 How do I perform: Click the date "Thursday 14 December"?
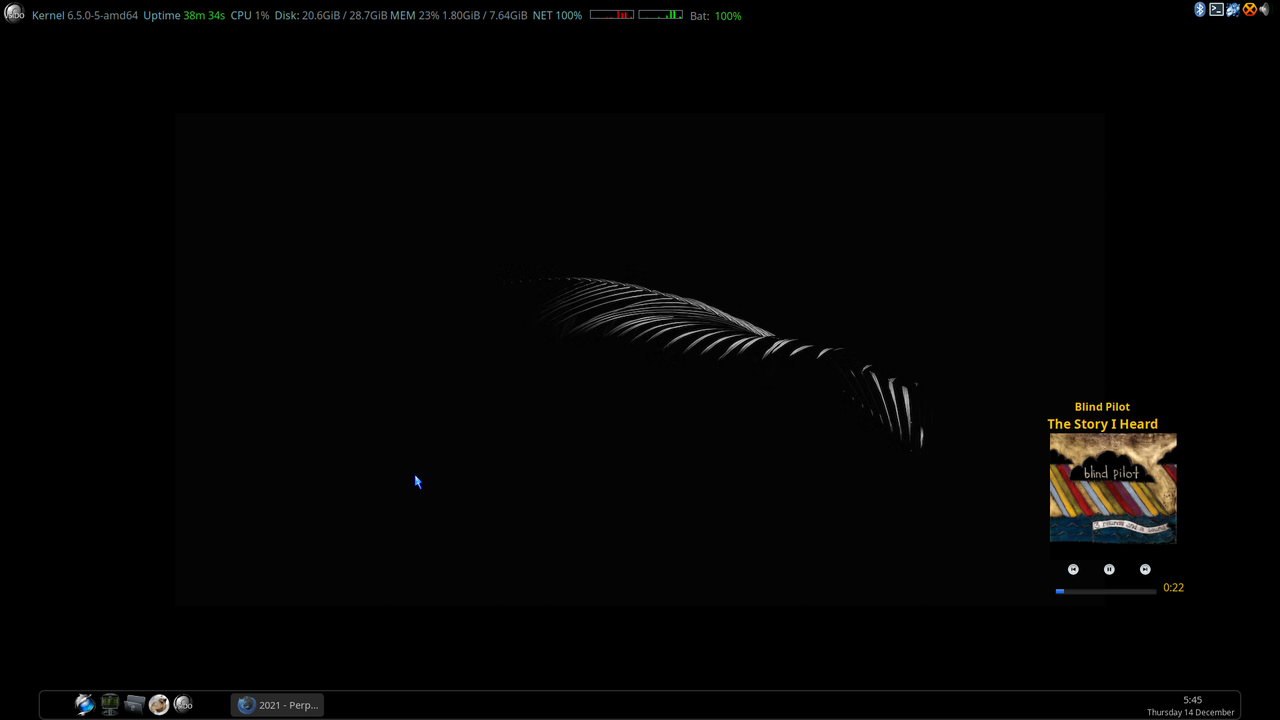[1191, 712]
